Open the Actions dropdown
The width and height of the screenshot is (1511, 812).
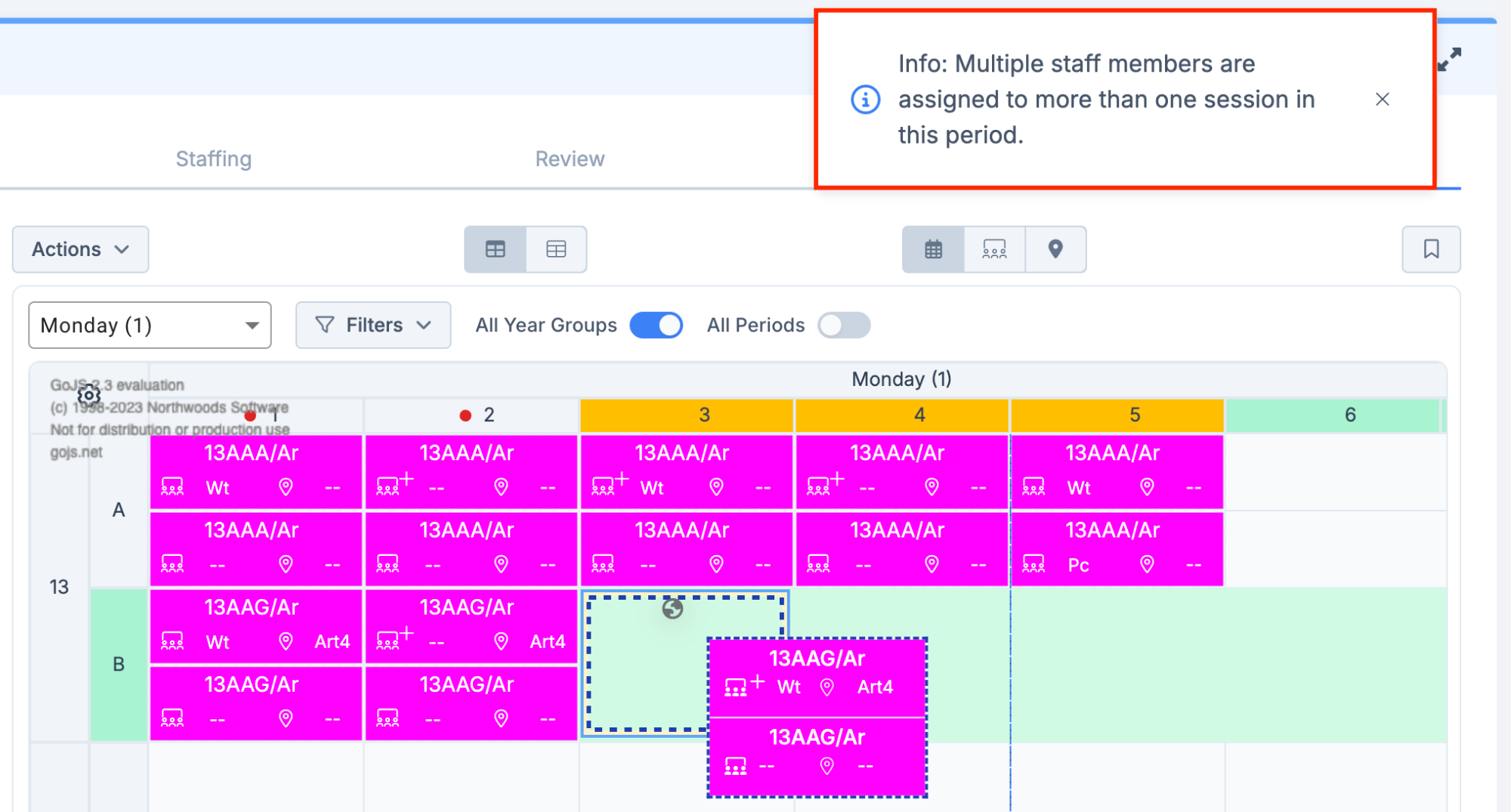[80, 249]
